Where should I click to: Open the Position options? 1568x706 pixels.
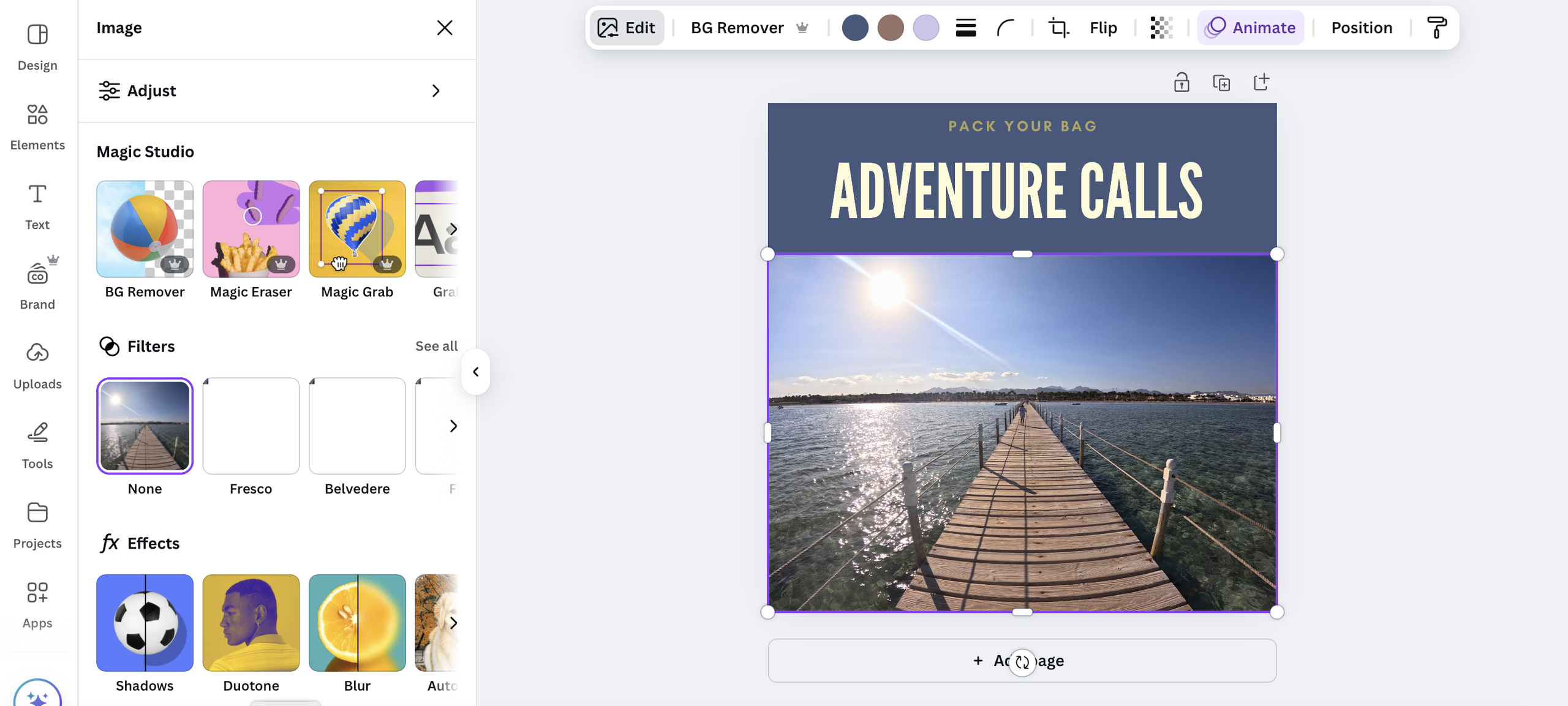[x=1361, y=28]
